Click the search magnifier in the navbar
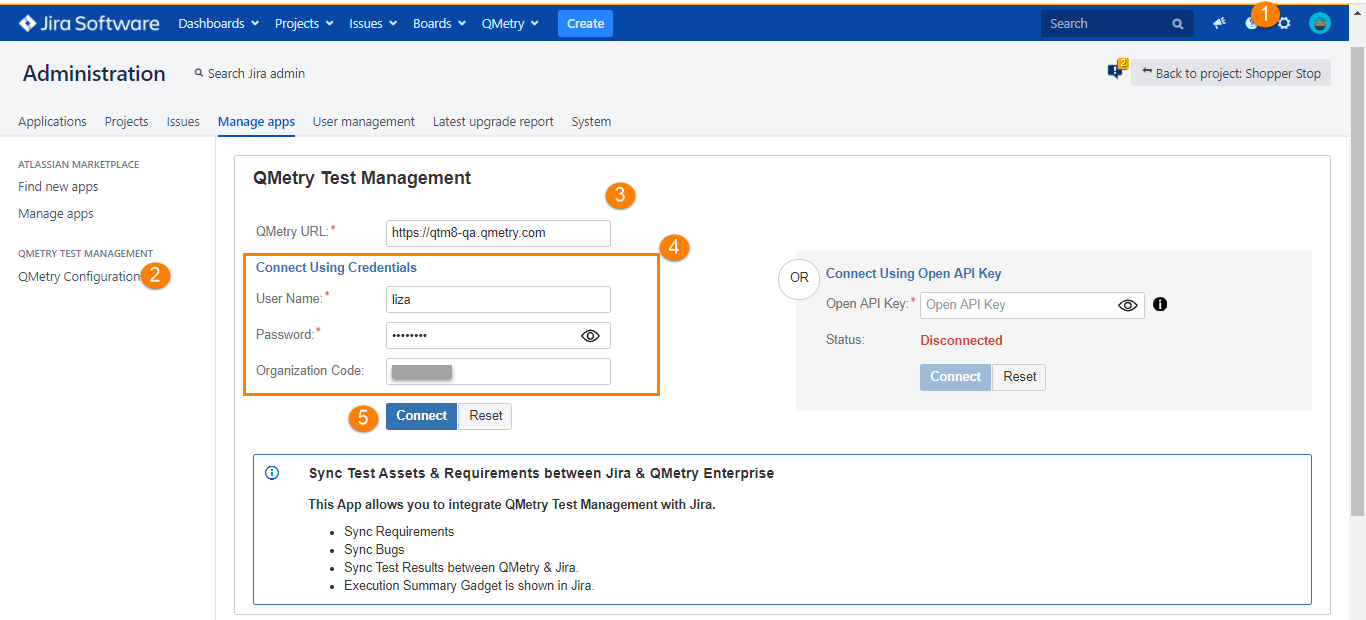This screenshot has width=1366, height=620. pos(1177,22)
